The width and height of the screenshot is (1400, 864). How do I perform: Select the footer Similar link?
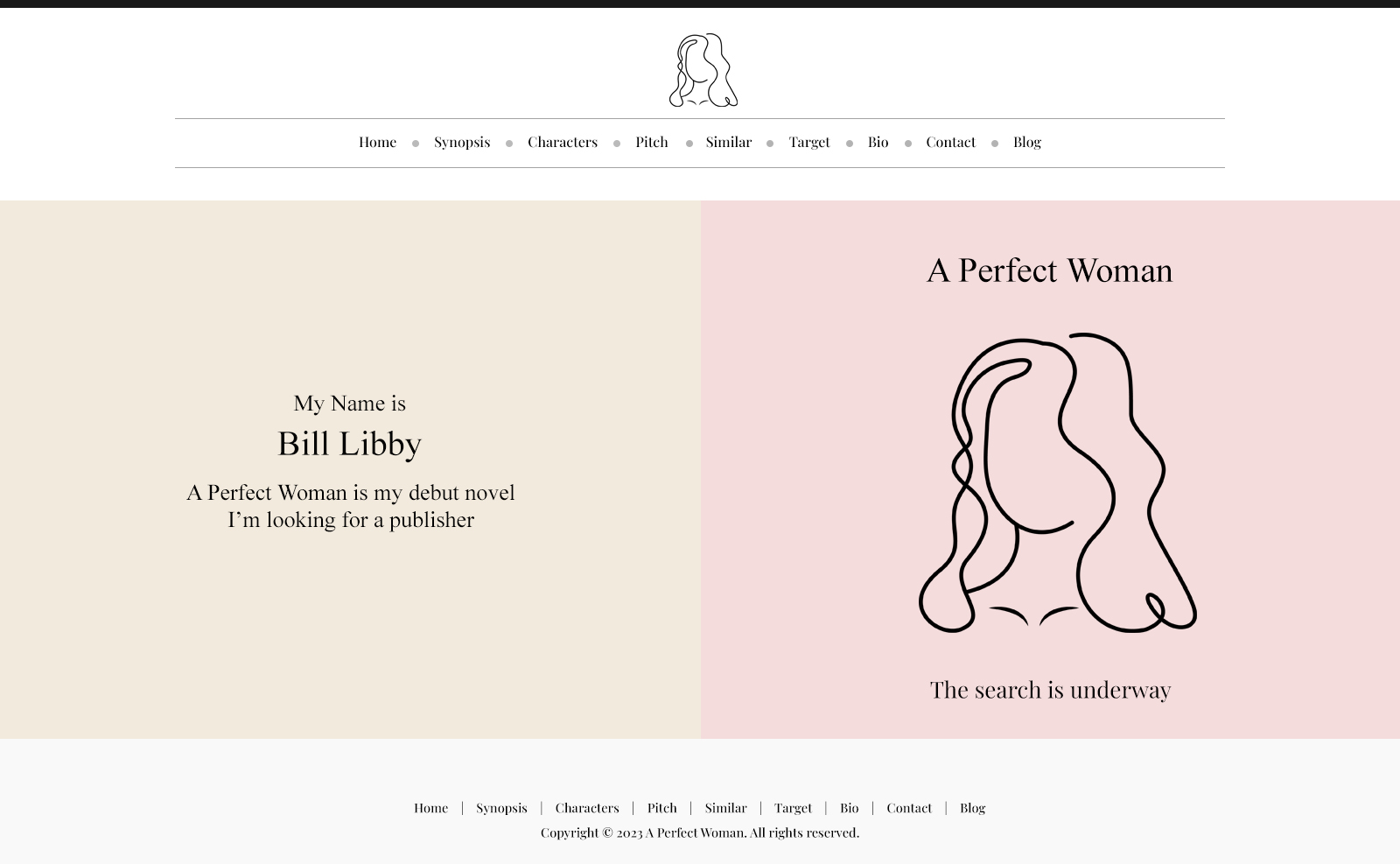click(725, 808)
